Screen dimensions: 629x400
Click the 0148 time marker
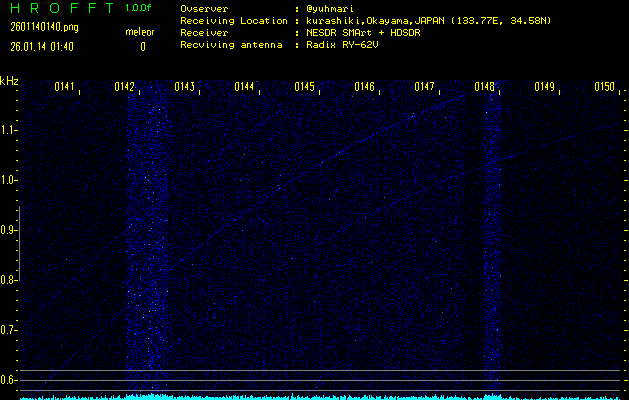tap(484, 87)
